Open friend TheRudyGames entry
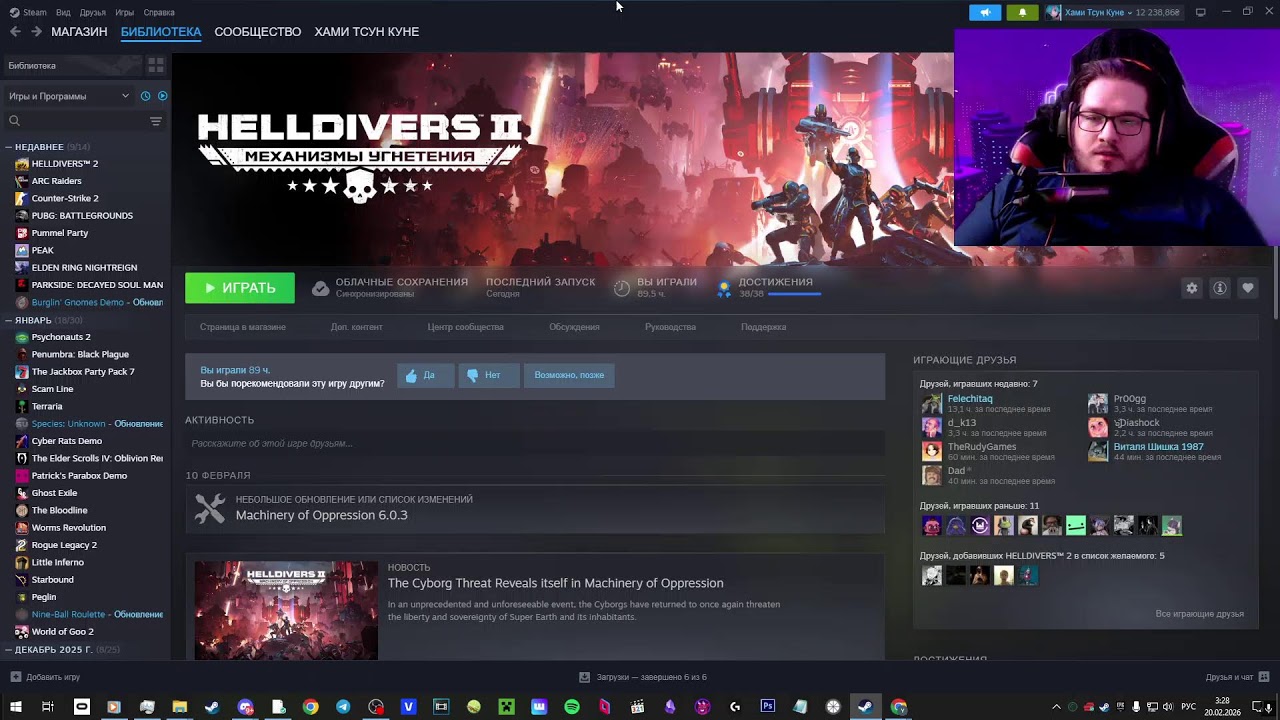 [982, 447]
